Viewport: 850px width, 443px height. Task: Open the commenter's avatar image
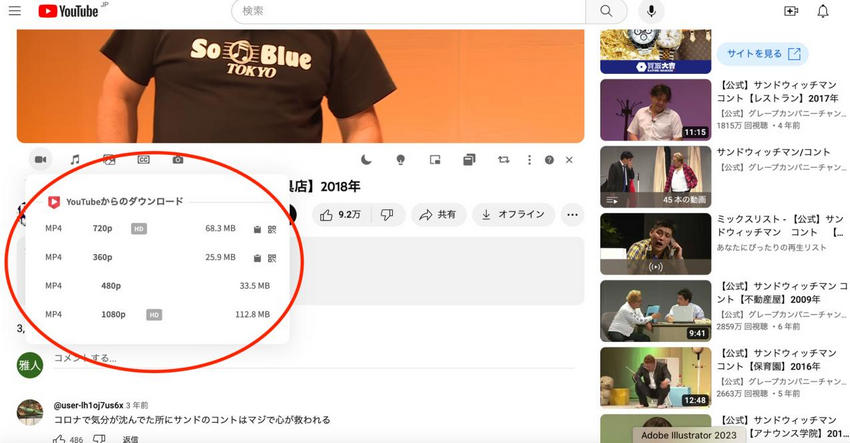30,413
